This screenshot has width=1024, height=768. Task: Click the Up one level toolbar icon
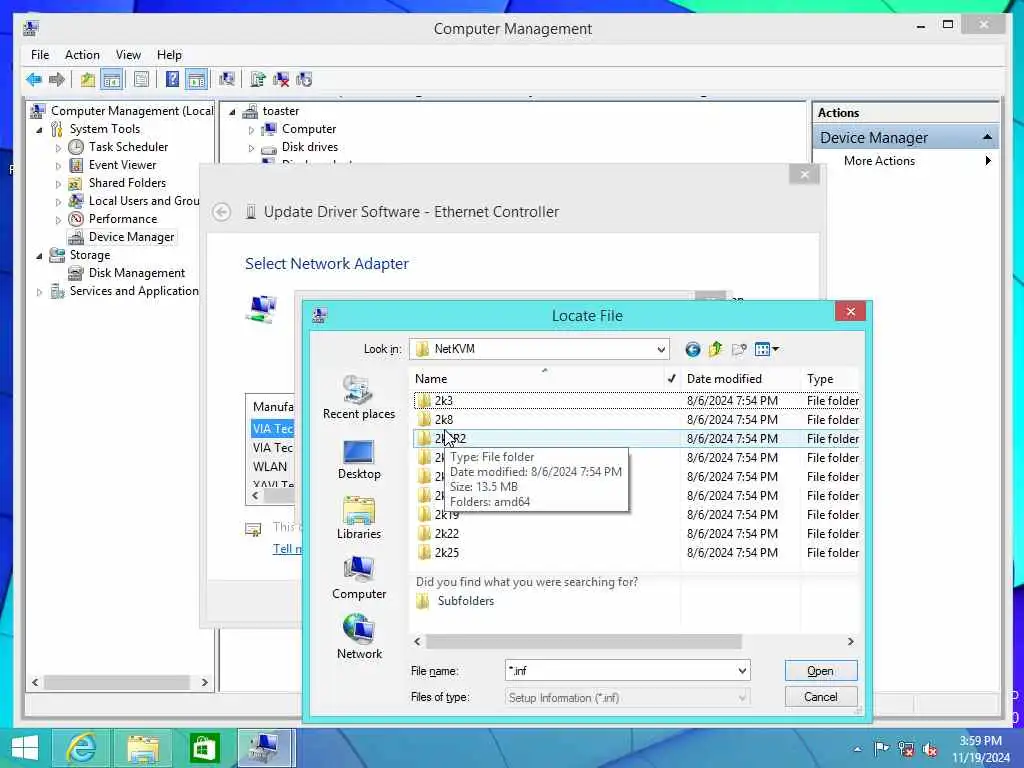(x=88, y=80)
